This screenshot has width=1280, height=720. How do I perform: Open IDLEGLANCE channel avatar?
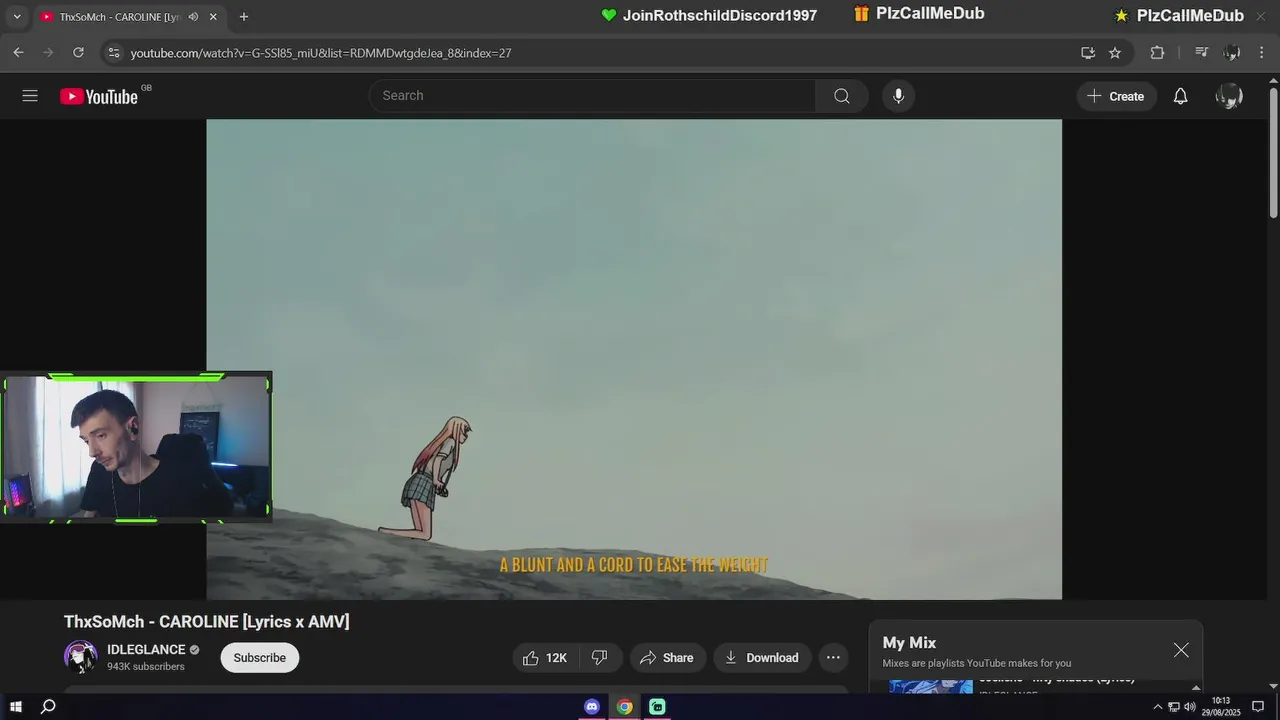point(81,657)
